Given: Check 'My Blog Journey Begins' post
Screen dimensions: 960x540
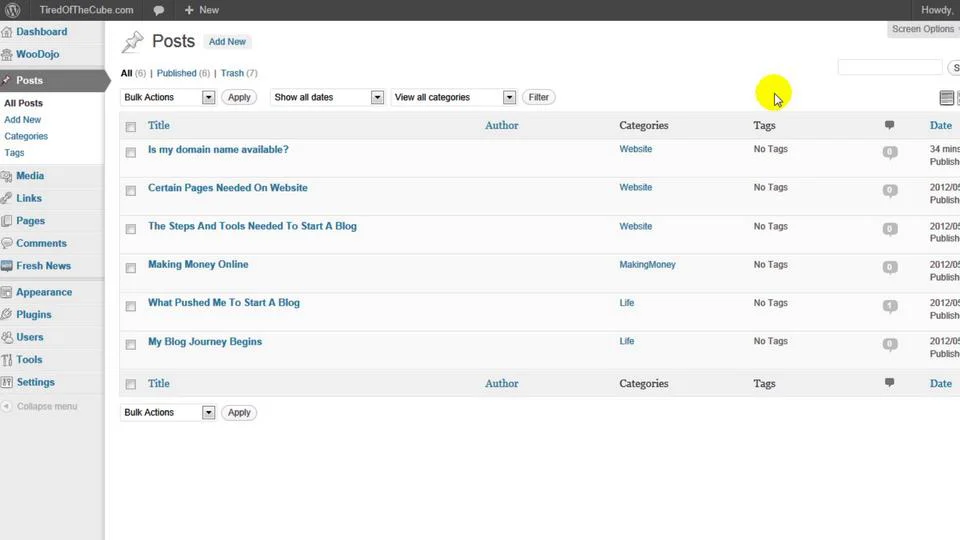Looking at the screenshot, I should pos(130,345).
